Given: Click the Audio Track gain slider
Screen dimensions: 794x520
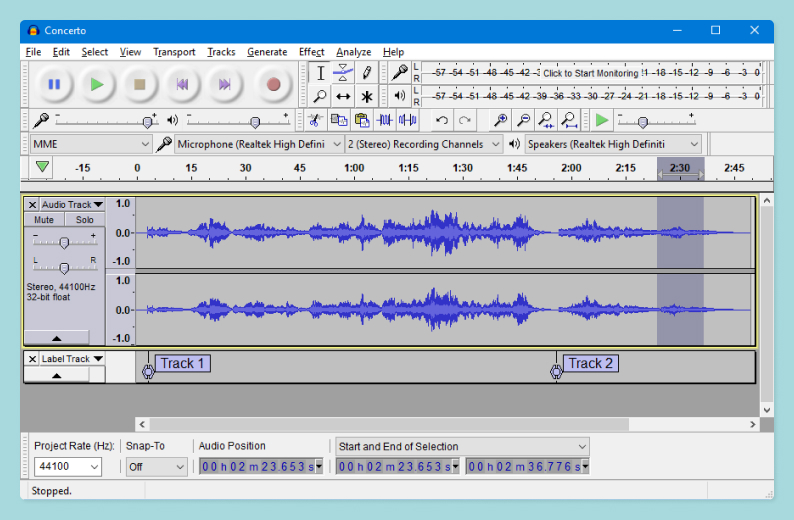Looking at the screenshot, I should pos(64,243).
